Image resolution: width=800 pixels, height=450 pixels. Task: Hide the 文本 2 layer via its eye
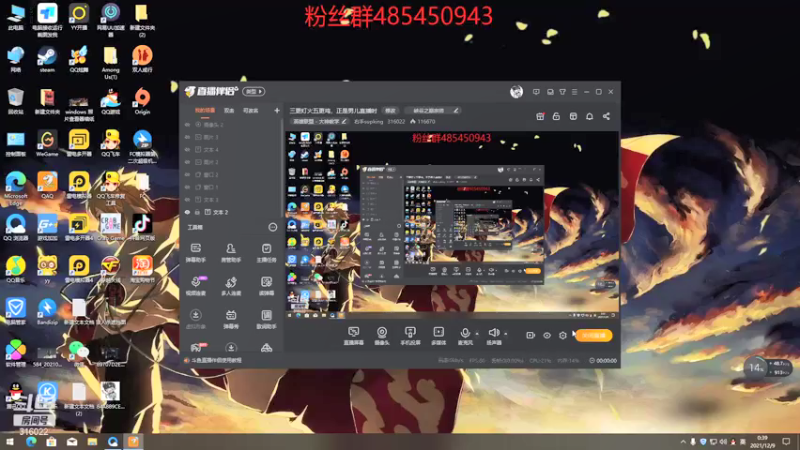(187, 212)
